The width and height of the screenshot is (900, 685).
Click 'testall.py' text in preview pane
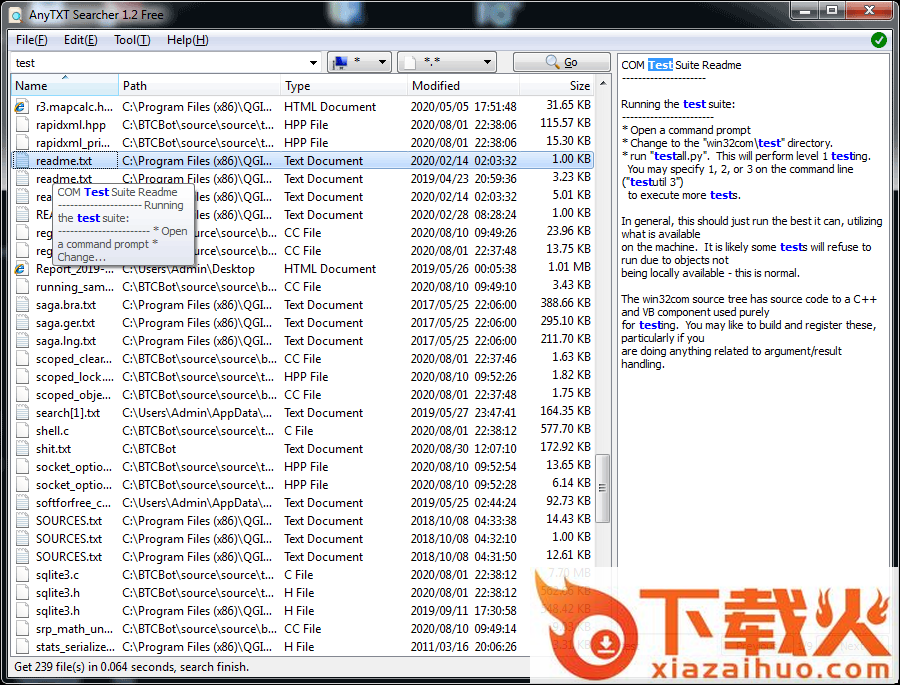[x=681, y=156]
